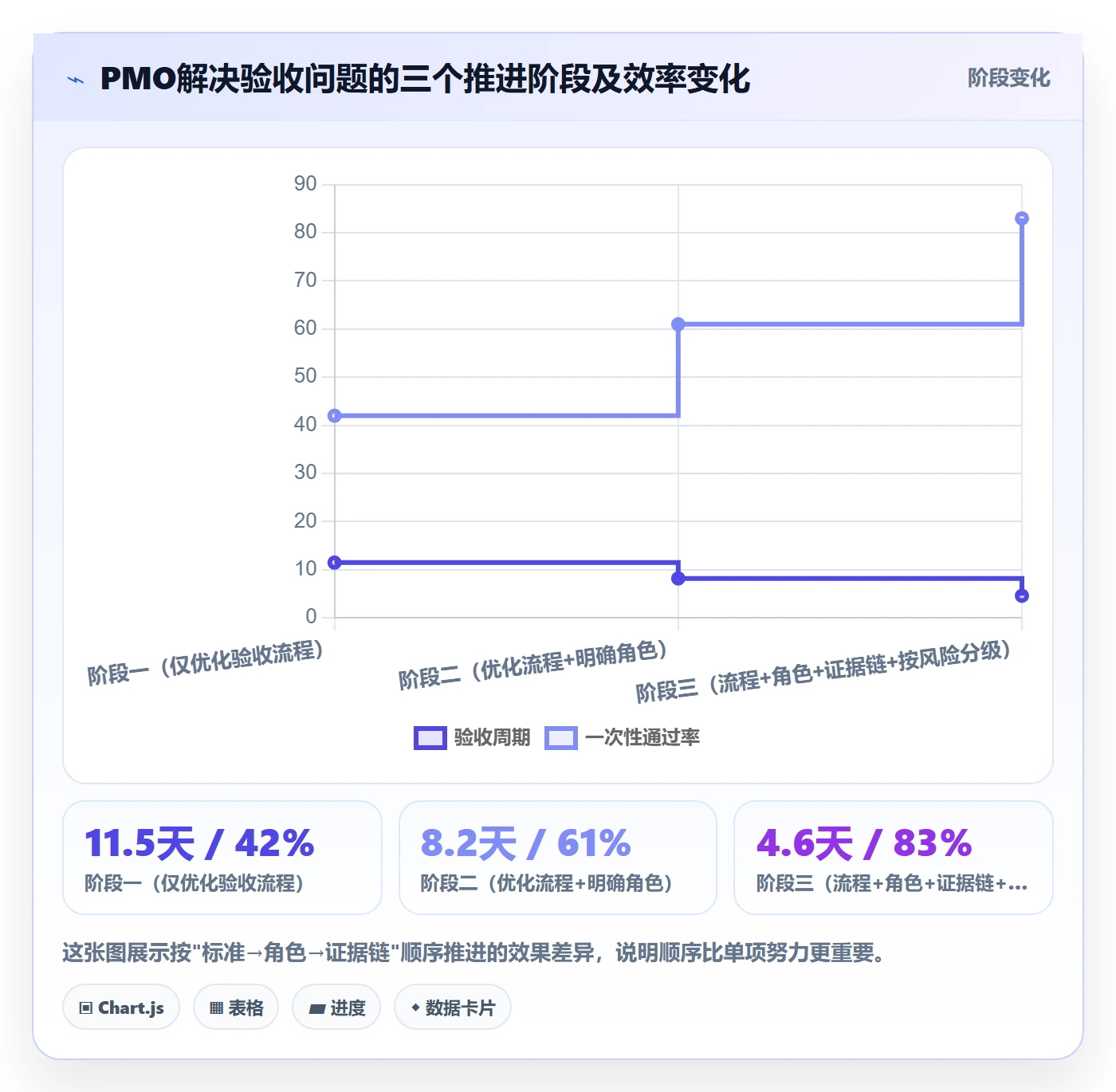Viewport: 1116px width, 1092px height.
Task: Hide the 一次性通过率 dataset via legend label
Action: click(642, 738)
